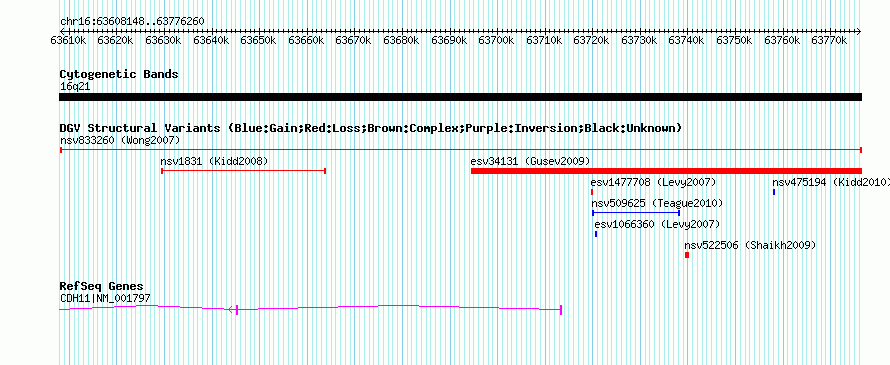This screenshot has height=365, width=890.
Task: Click the chr16:63608148..63776260 coordinate label
Action: point(132,22)
